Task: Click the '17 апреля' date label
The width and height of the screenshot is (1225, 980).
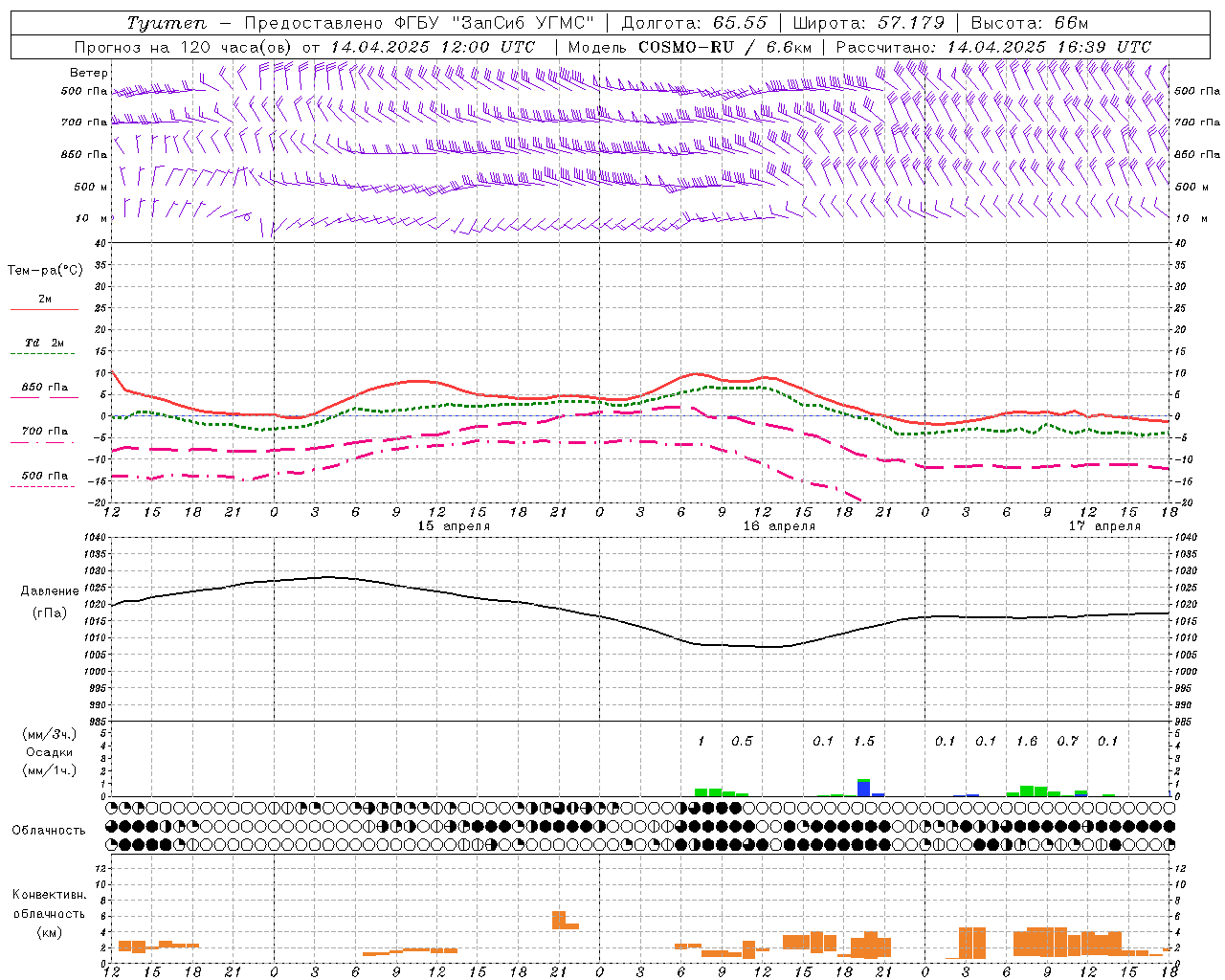Action: pyautogui.click(x=1104, y=526)
